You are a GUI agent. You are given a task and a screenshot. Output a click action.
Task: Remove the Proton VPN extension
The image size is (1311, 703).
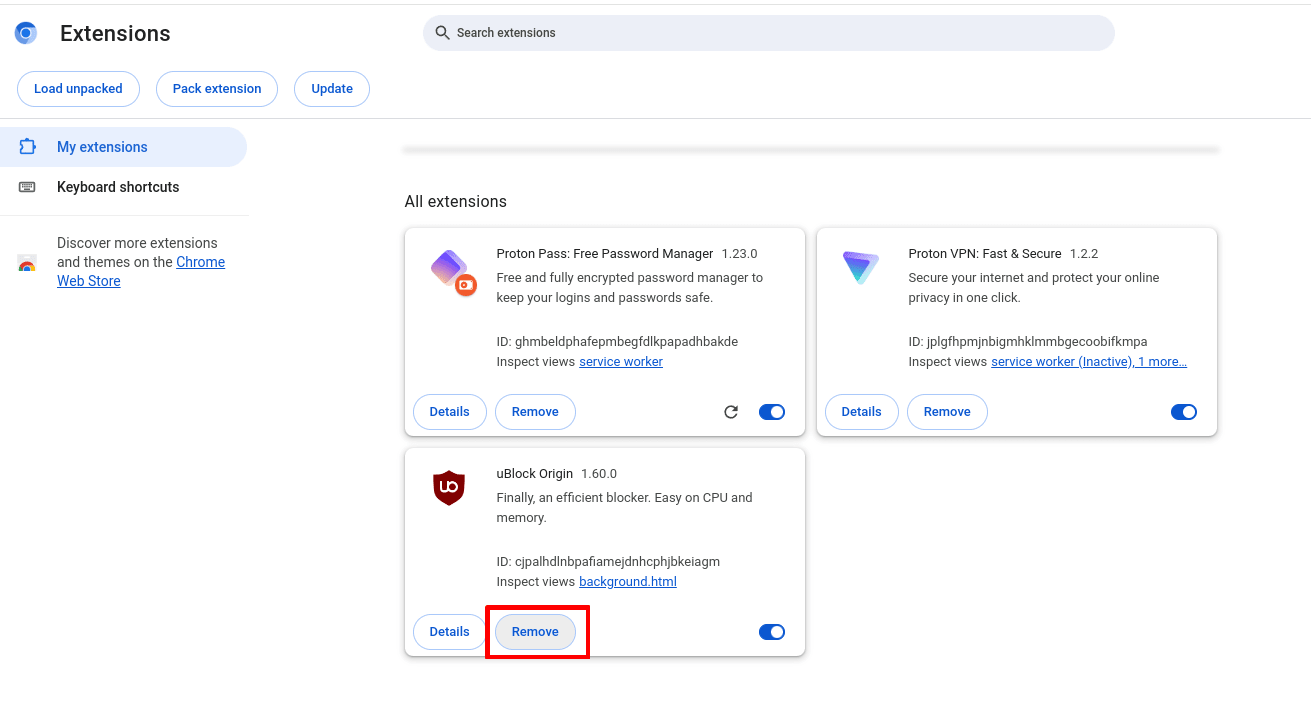[947, 412]
